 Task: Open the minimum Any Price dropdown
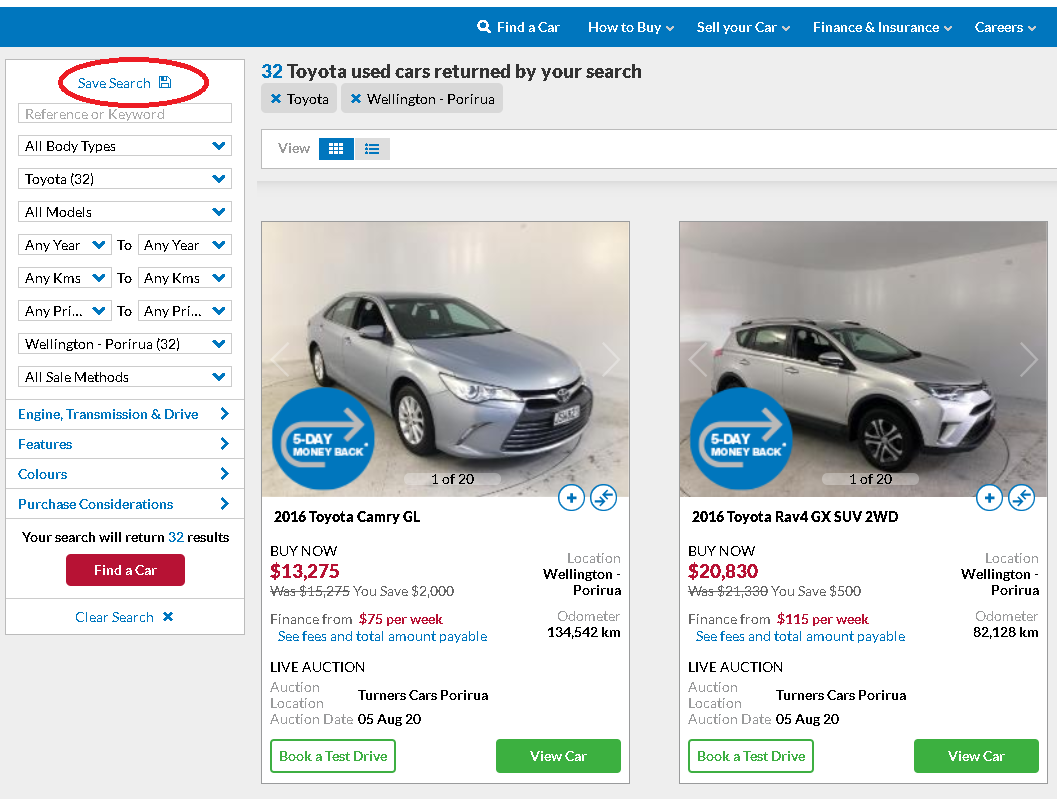(65, 311)
